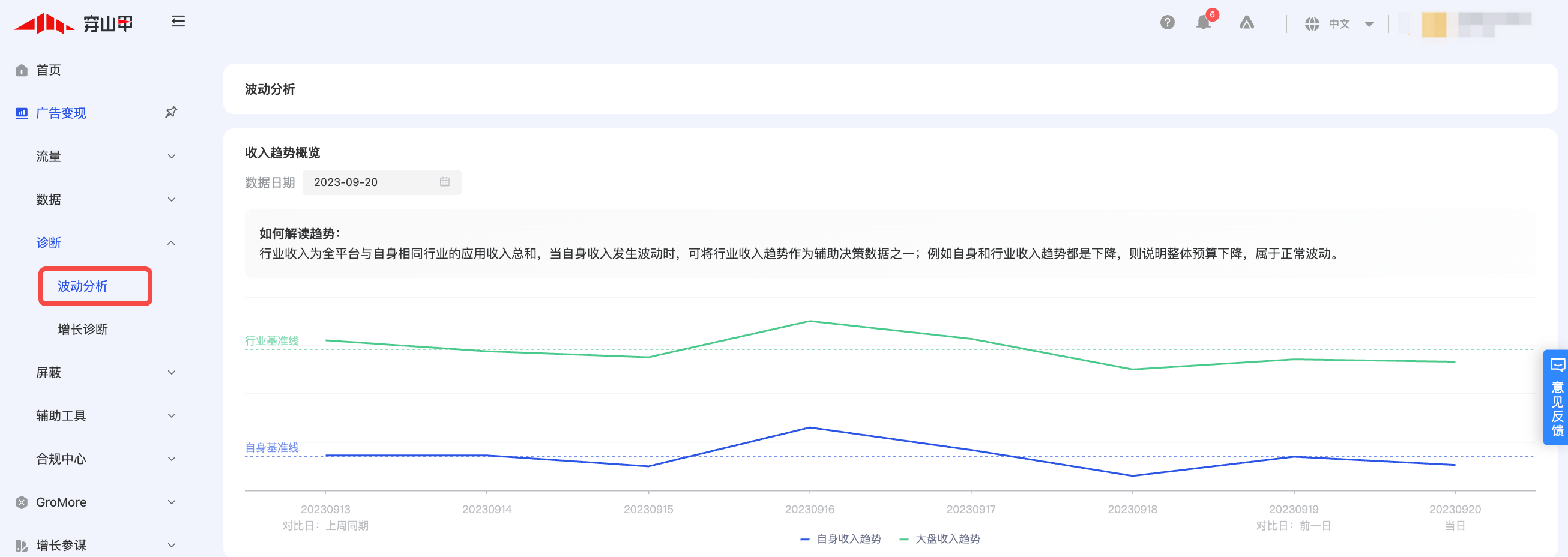Click the 对比日：前一日 label
This screenshot has height=557, width=1568.
(x=1294, y=526)
